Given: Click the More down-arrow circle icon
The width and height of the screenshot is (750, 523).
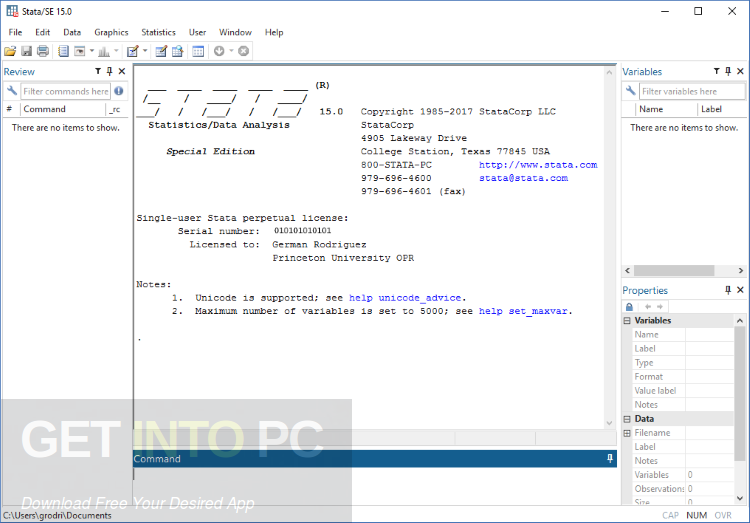Looking at the screenshot, I should pos(219,51).
